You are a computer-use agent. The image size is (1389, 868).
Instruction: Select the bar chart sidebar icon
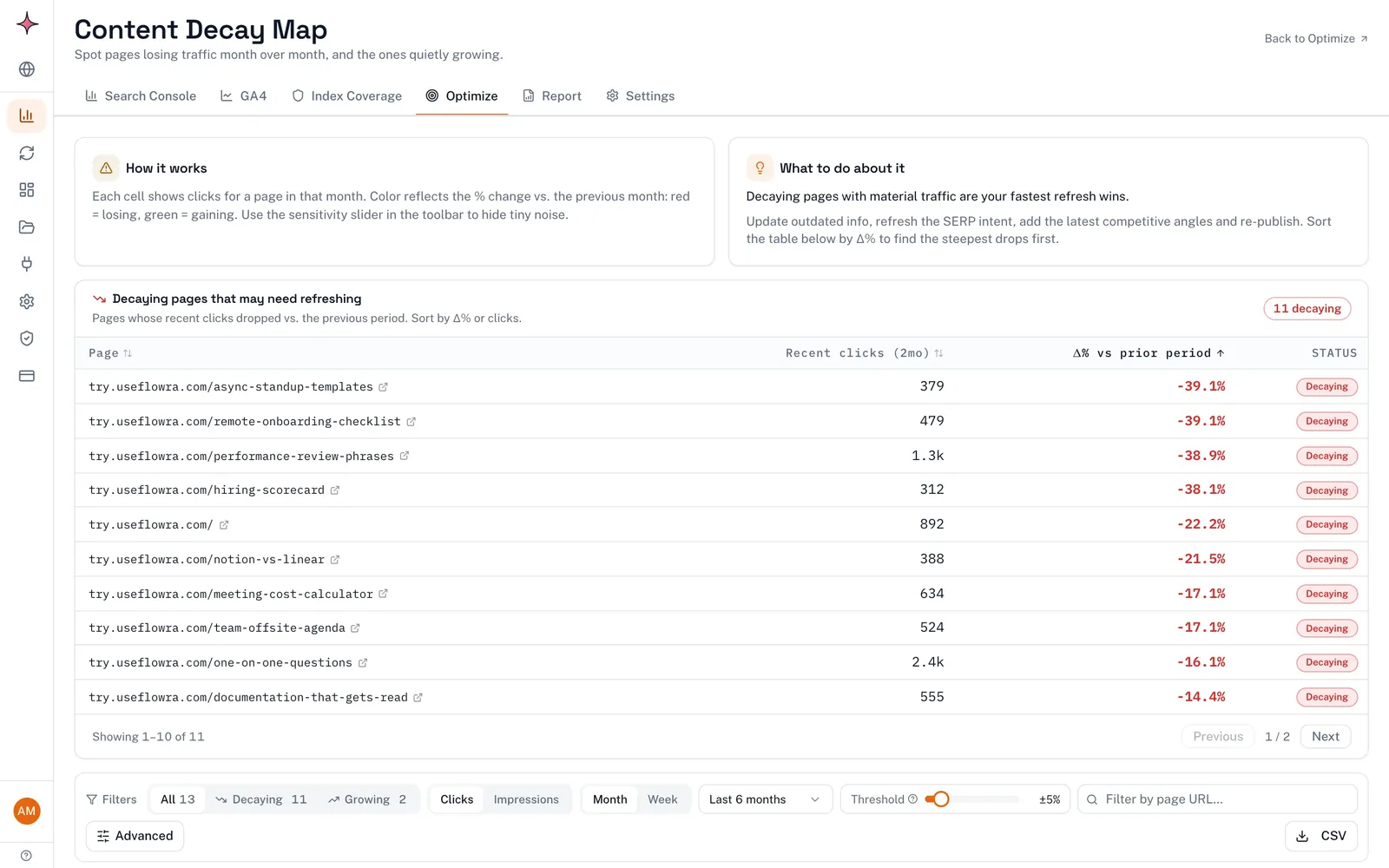tap(27, 115)
